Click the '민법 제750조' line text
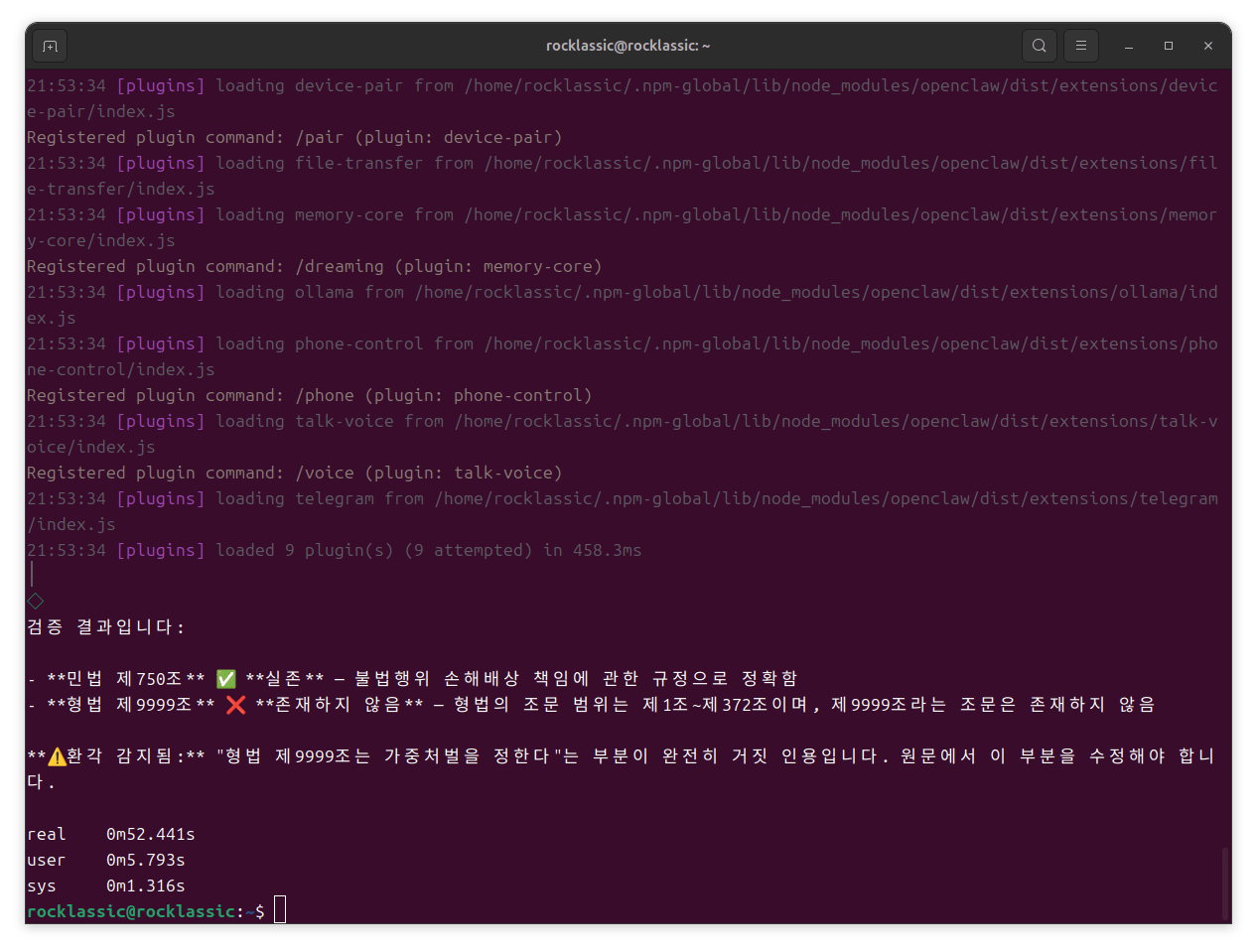1257x952 pixels. 413,679
